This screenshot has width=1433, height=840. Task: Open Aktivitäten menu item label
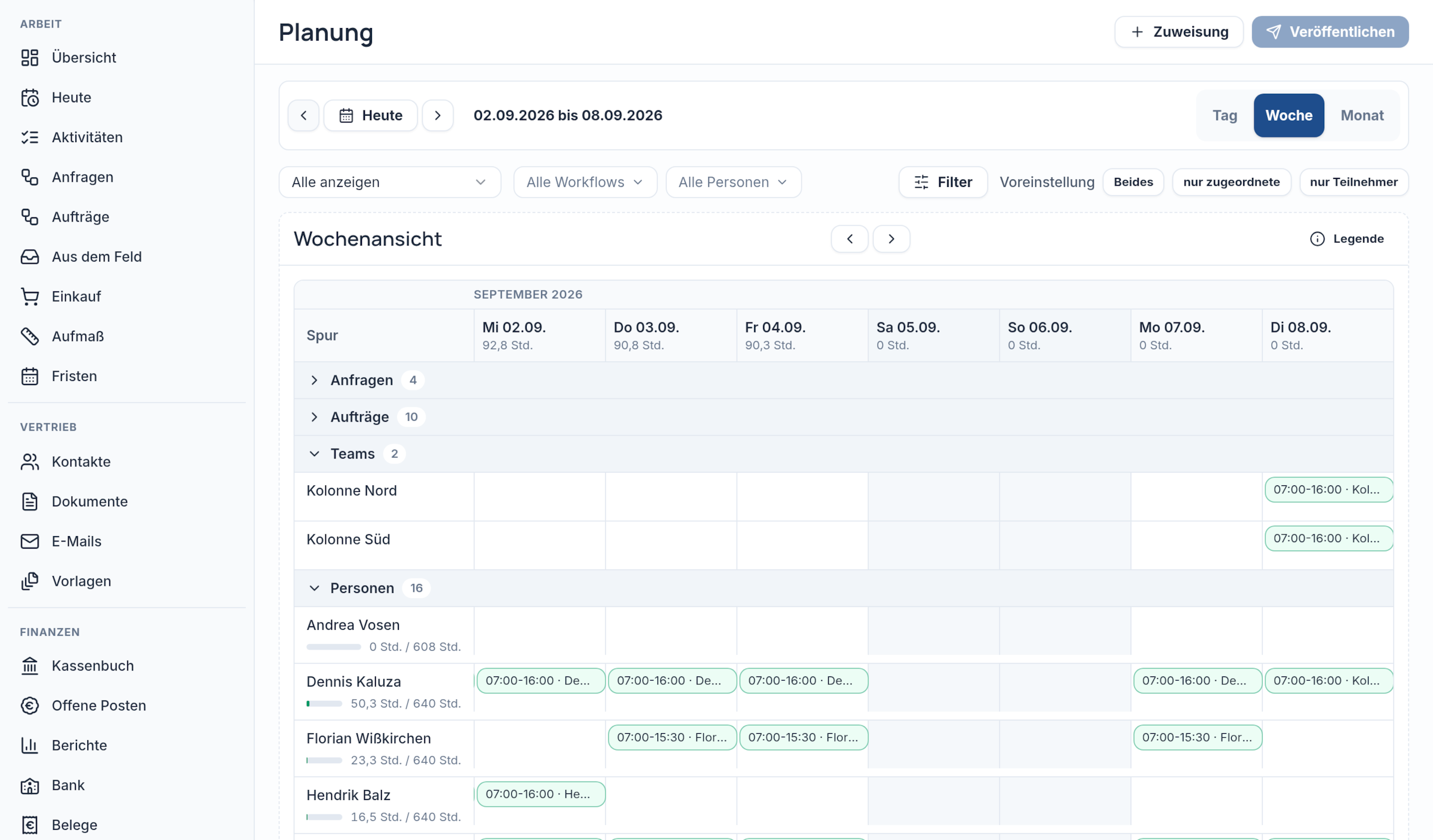coord(87,137)
